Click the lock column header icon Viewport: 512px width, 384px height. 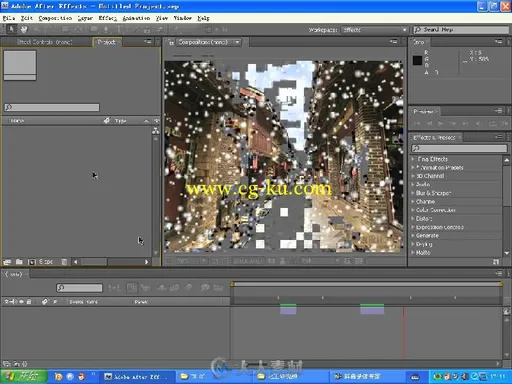[x=29, y=302]
